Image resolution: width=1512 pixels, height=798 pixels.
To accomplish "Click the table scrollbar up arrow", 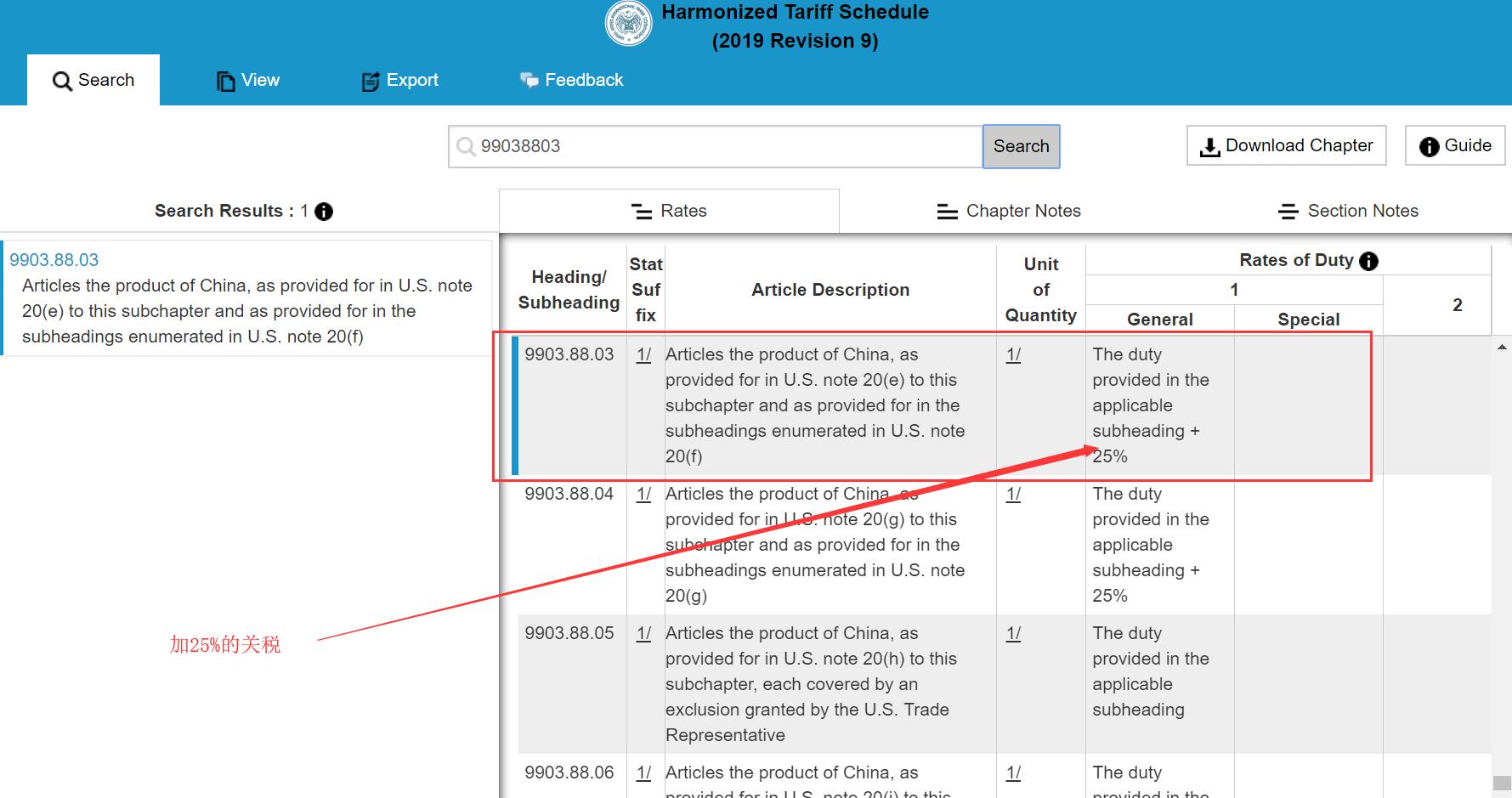I will click(1502, 347).
